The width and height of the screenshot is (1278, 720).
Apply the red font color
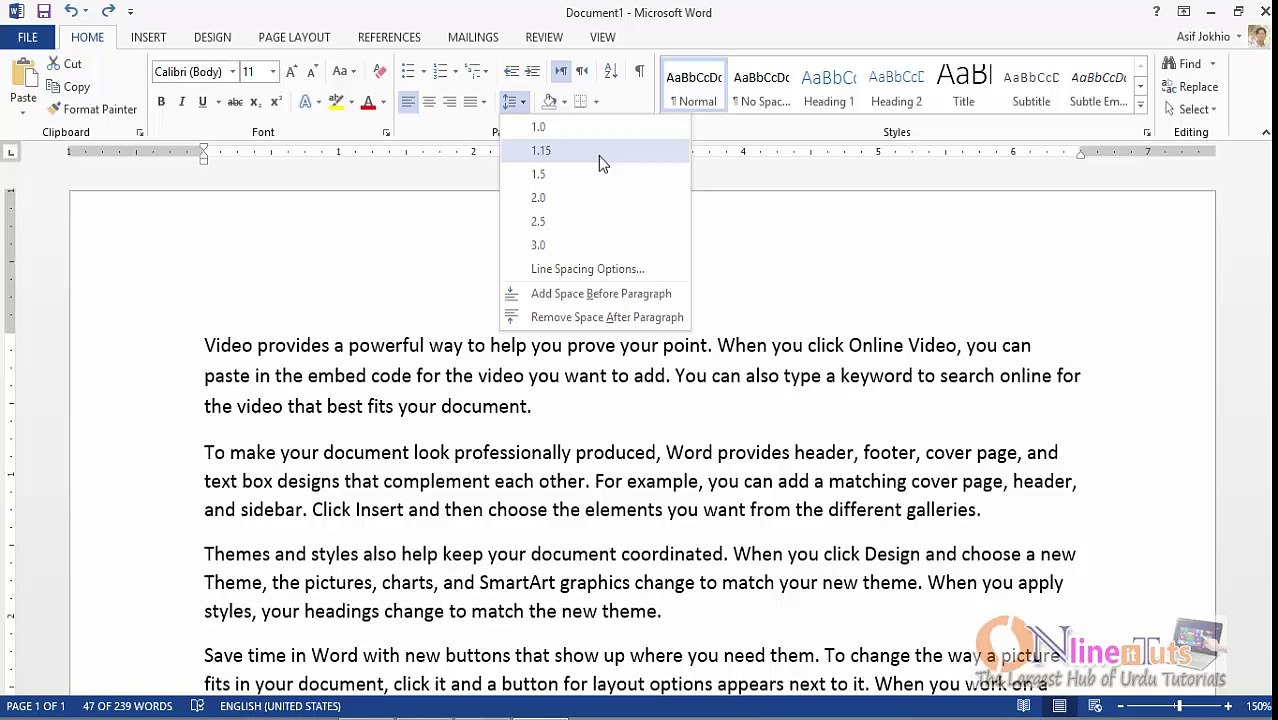(368, 102)
